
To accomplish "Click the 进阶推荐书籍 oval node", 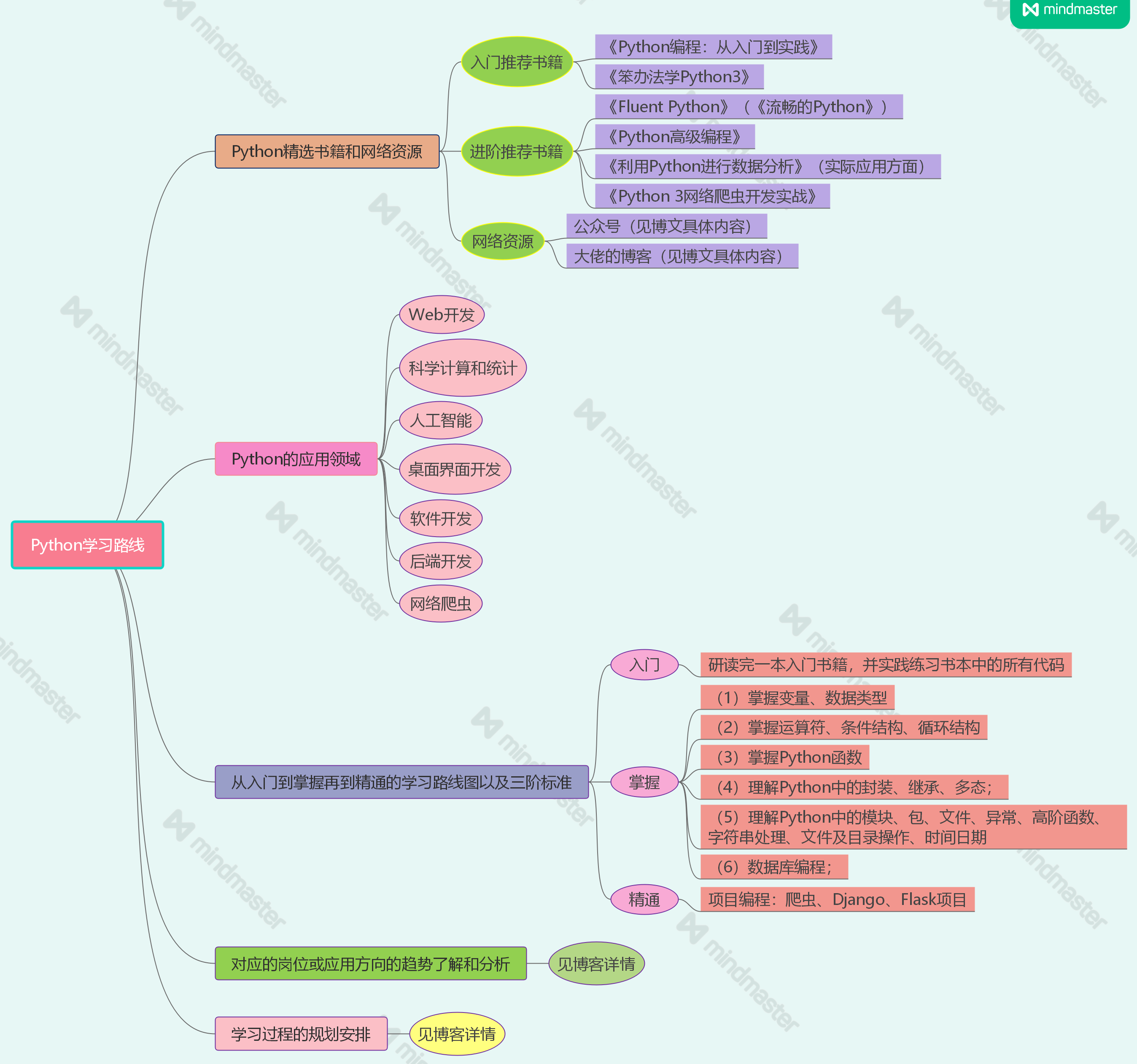I will point(517,151).
